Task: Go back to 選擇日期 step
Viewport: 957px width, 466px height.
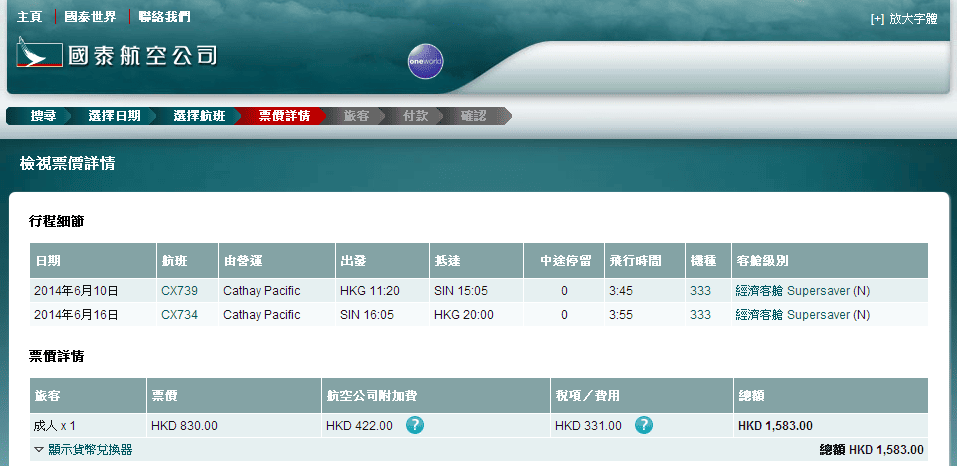Action: click(x=114, y=116)
